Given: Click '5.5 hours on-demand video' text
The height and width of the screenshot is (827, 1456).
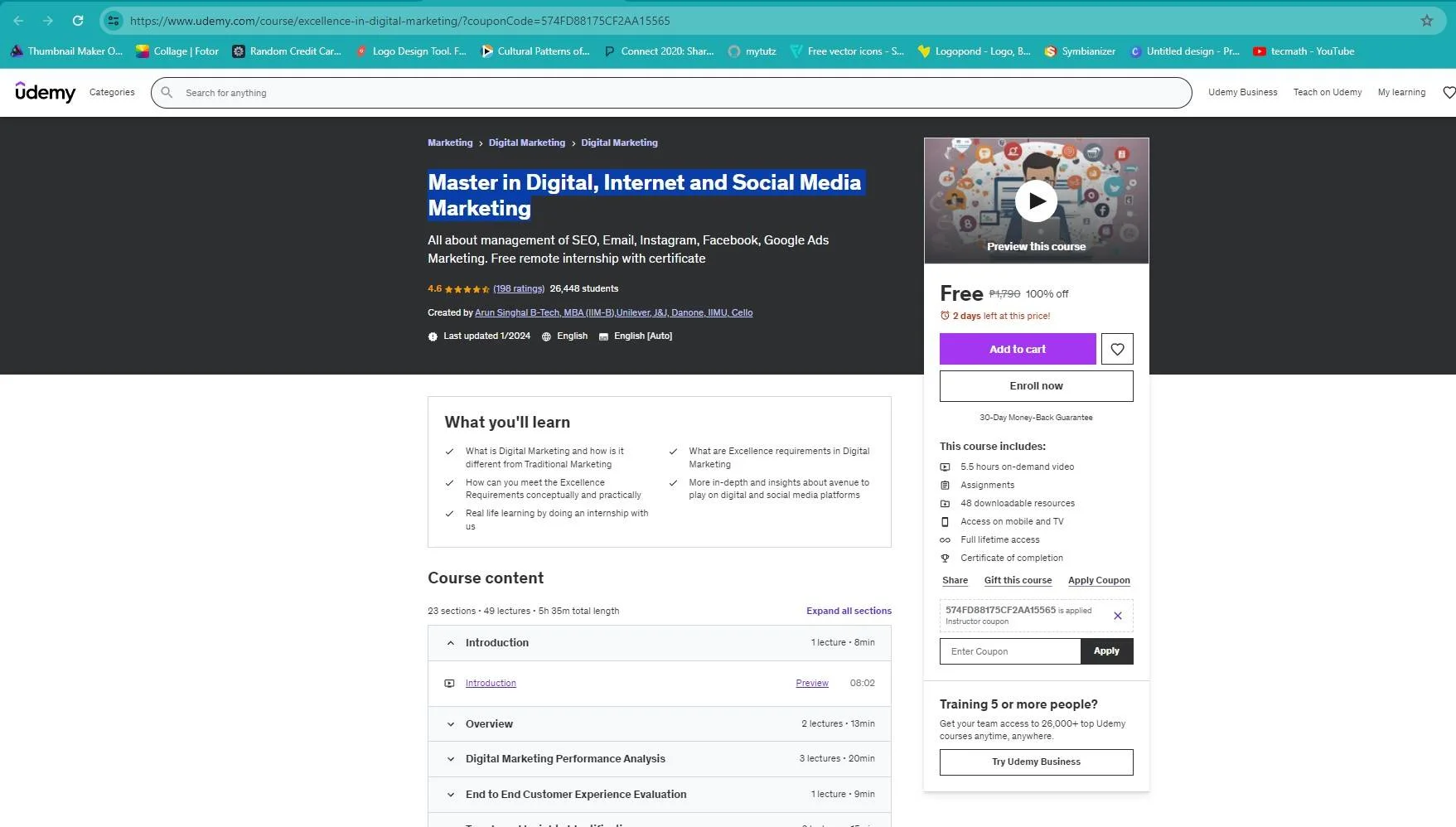Looking at the screenshot, I should coord(1017,467).
